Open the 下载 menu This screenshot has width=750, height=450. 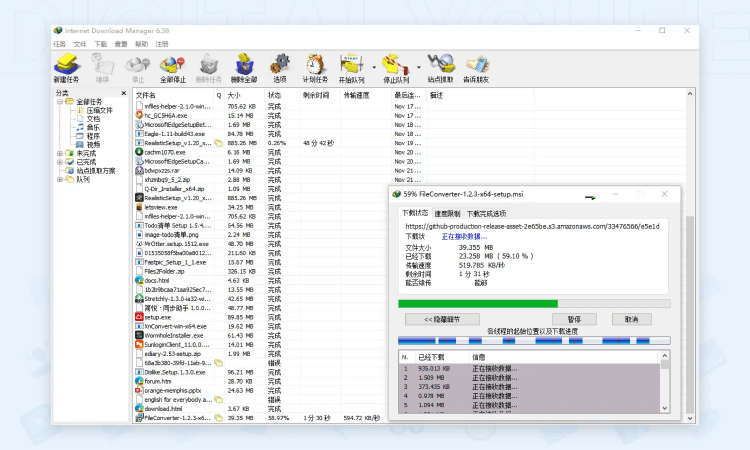pos(100,44)
